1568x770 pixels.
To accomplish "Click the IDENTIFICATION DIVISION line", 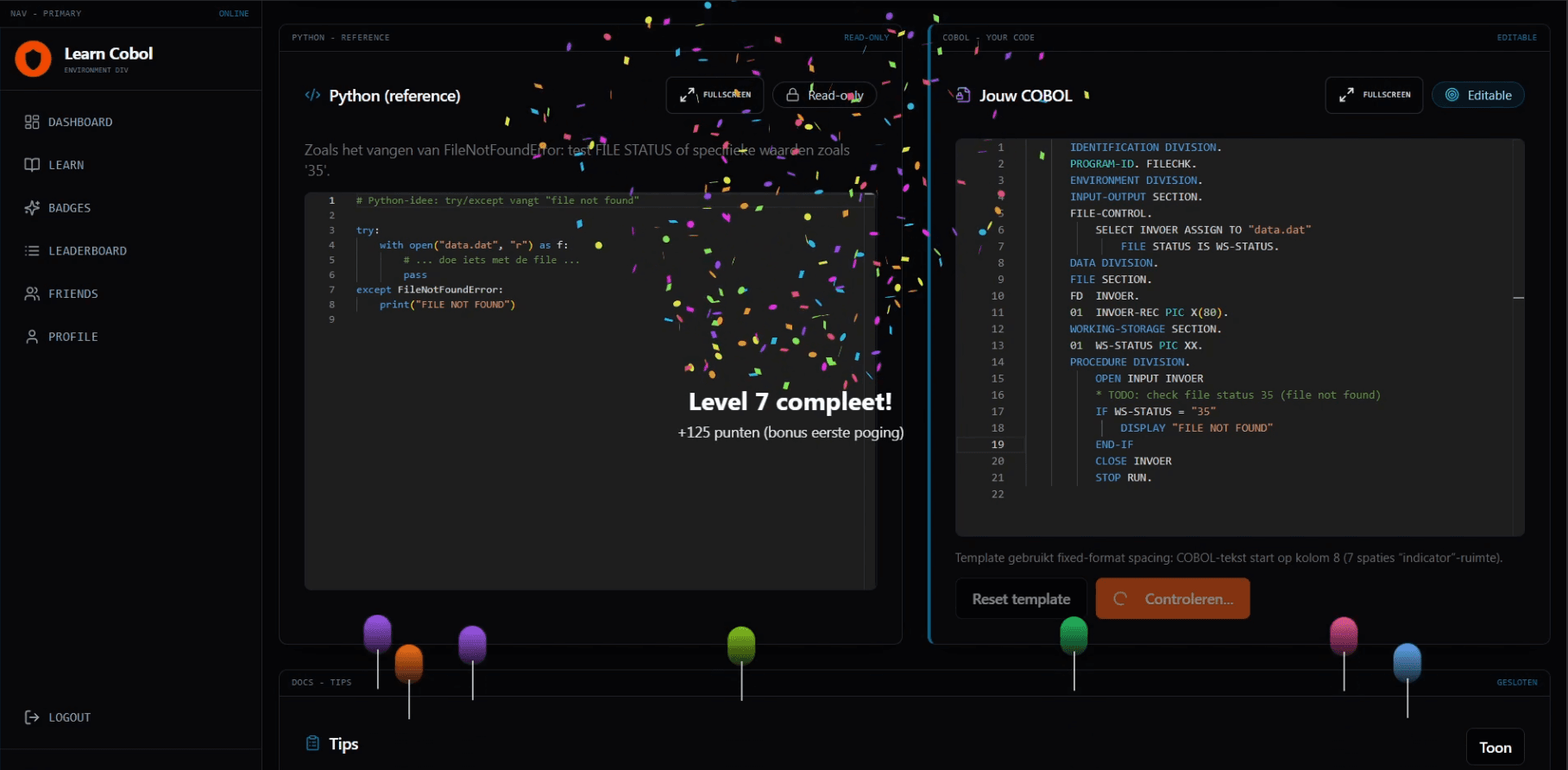I will [x=1146, y=148].
